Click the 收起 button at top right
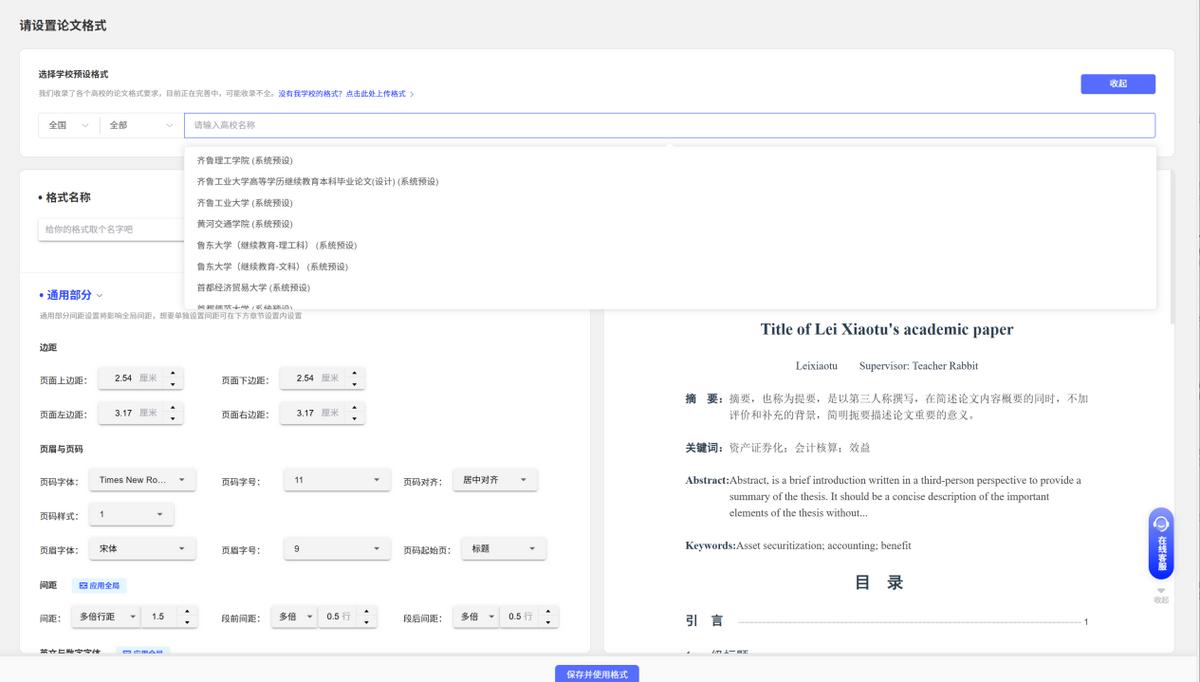The height and width of the screenshot is (682, 1200). pyautogui.click(x=1117, y=84)
